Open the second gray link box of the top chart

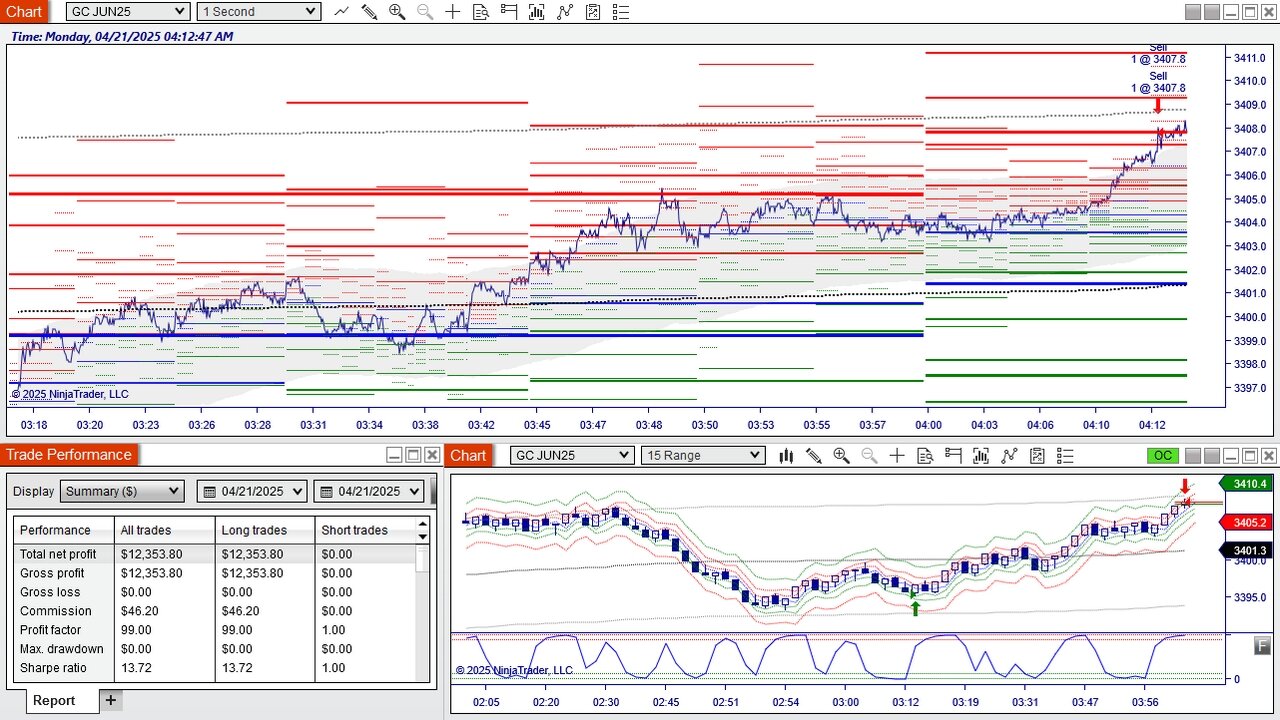(x=1211, y=12)
